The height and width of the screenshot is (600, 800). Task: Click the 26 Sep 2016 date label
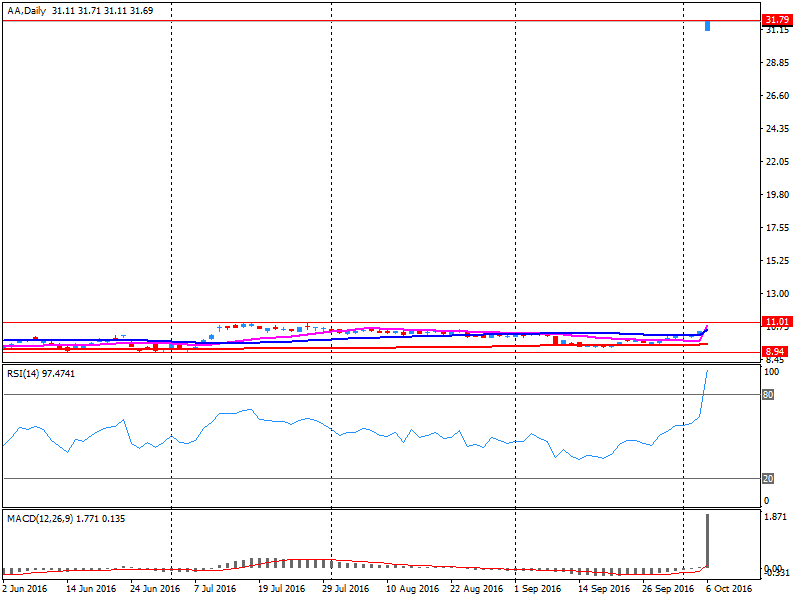[x=668, y=589]
